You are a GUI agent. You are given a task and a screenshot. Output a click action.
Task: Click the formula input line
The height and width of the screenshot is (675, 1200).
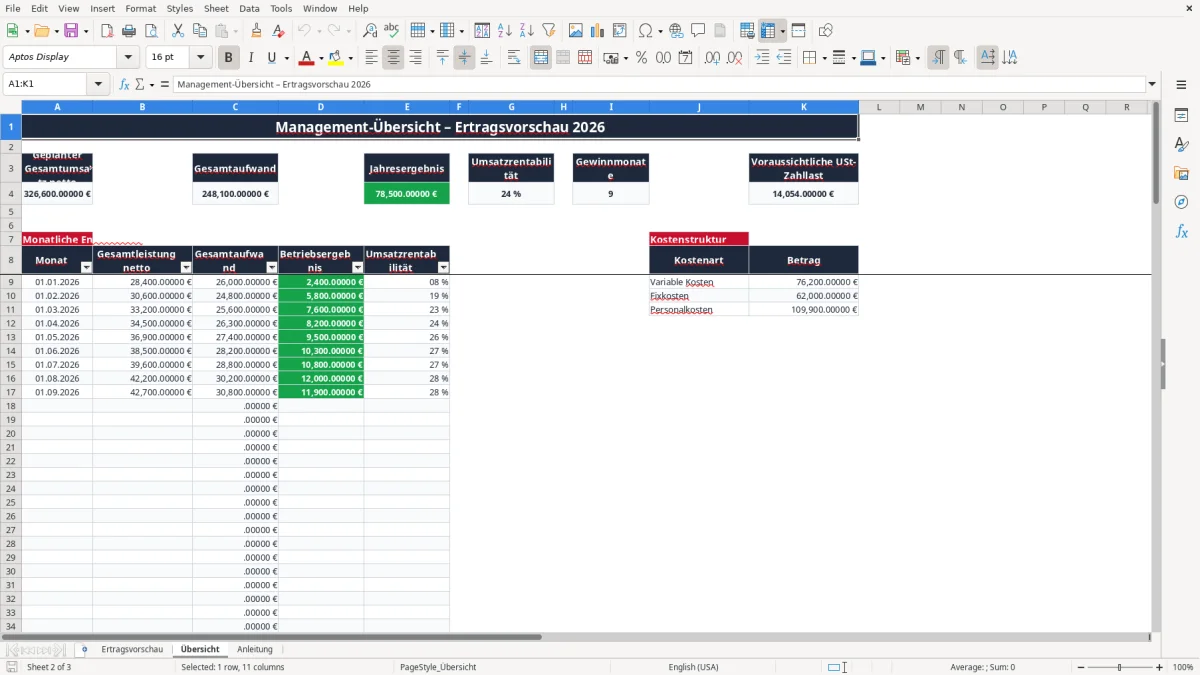point(658,85)
